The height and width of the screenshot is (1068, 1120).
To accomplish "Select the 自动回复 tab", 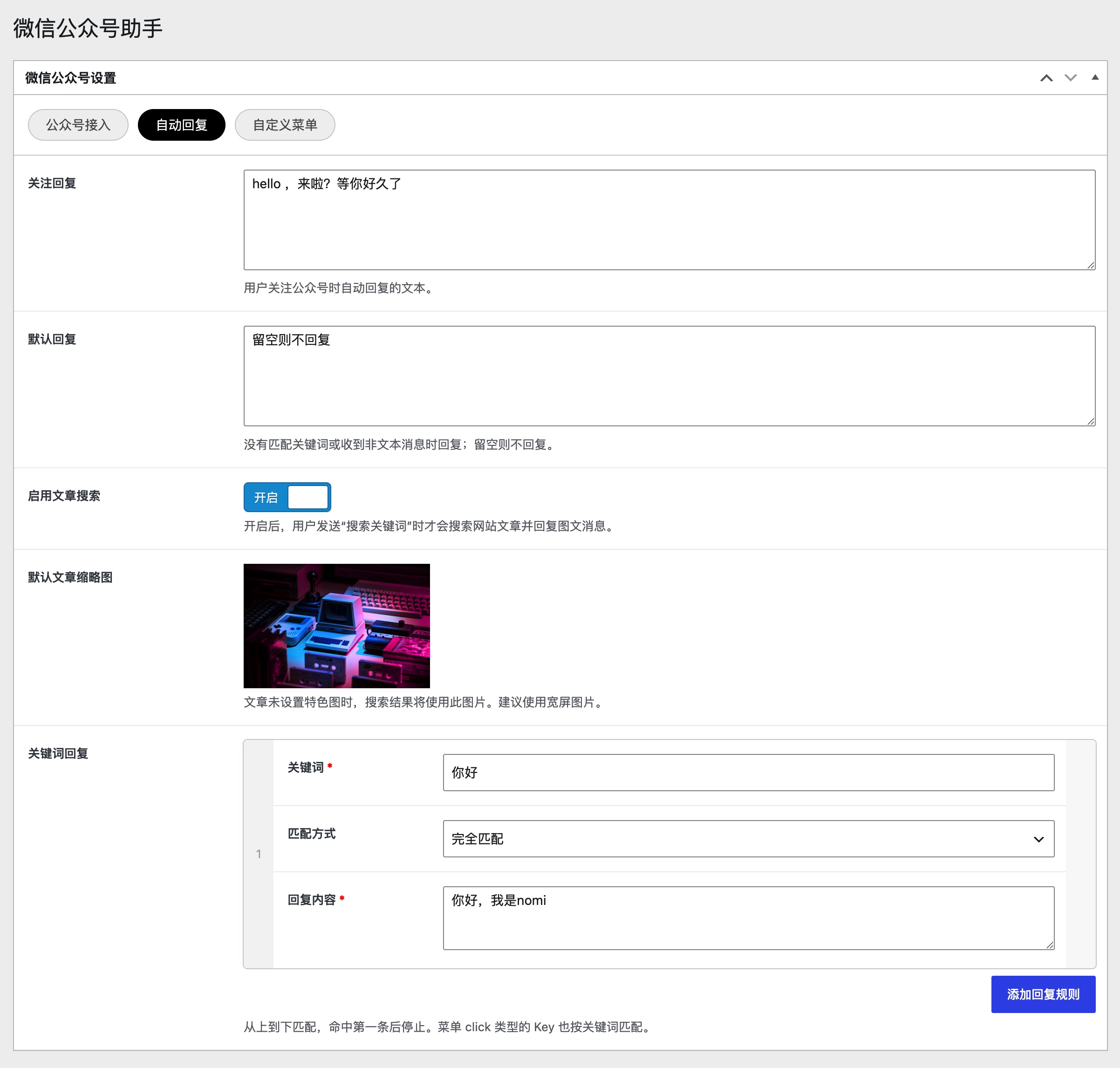I will click(182, 125).
